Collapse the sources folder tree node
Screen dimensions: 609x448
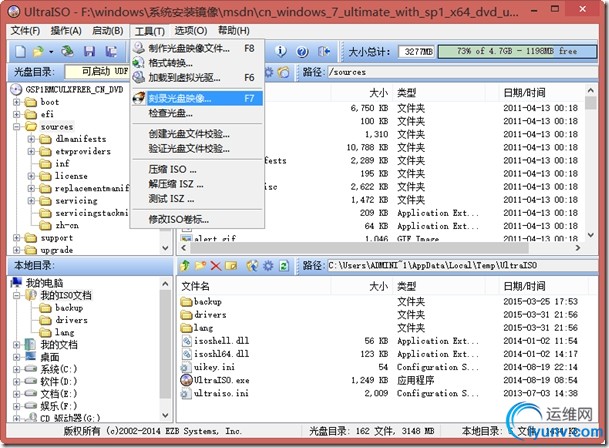(16, 127)
